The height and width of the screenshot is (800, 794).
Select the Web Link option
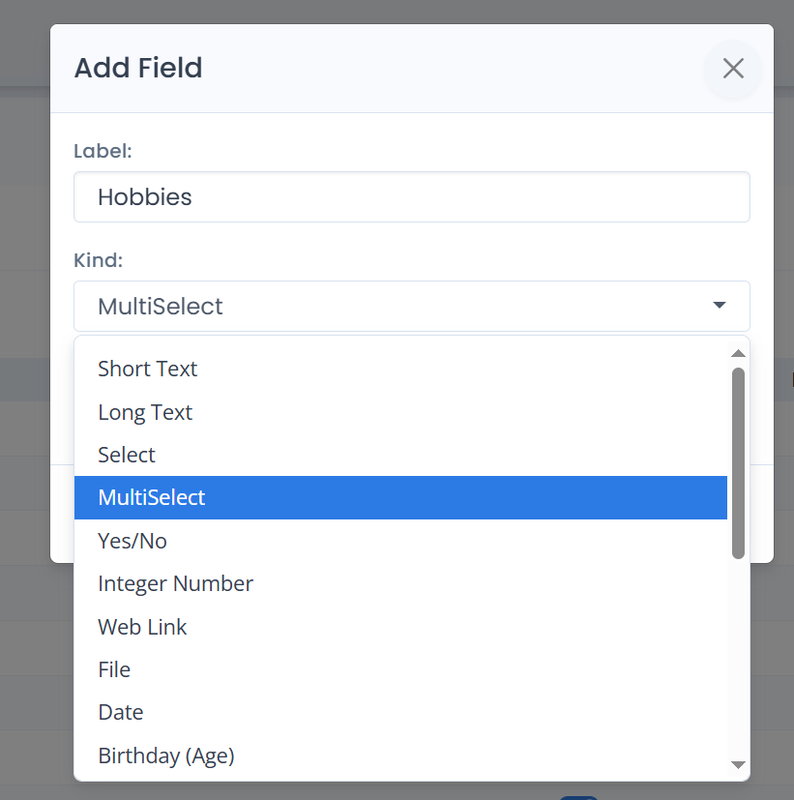coord(142,627)
